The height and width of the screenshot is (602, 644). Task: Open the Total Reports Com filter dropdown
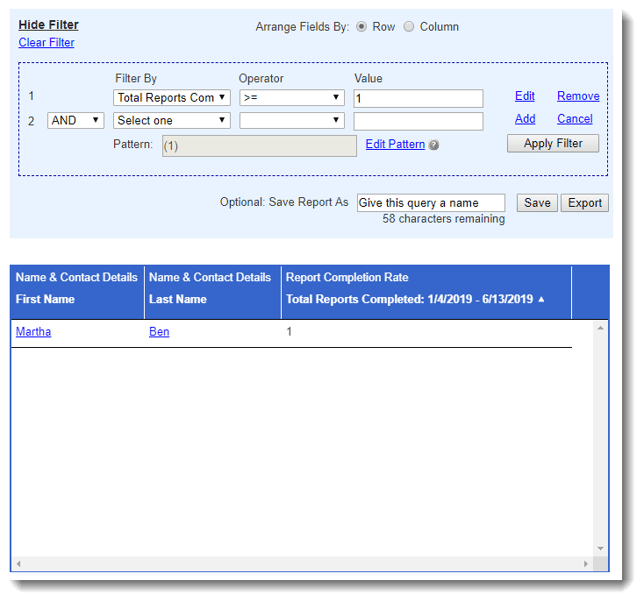pos(172,98)
